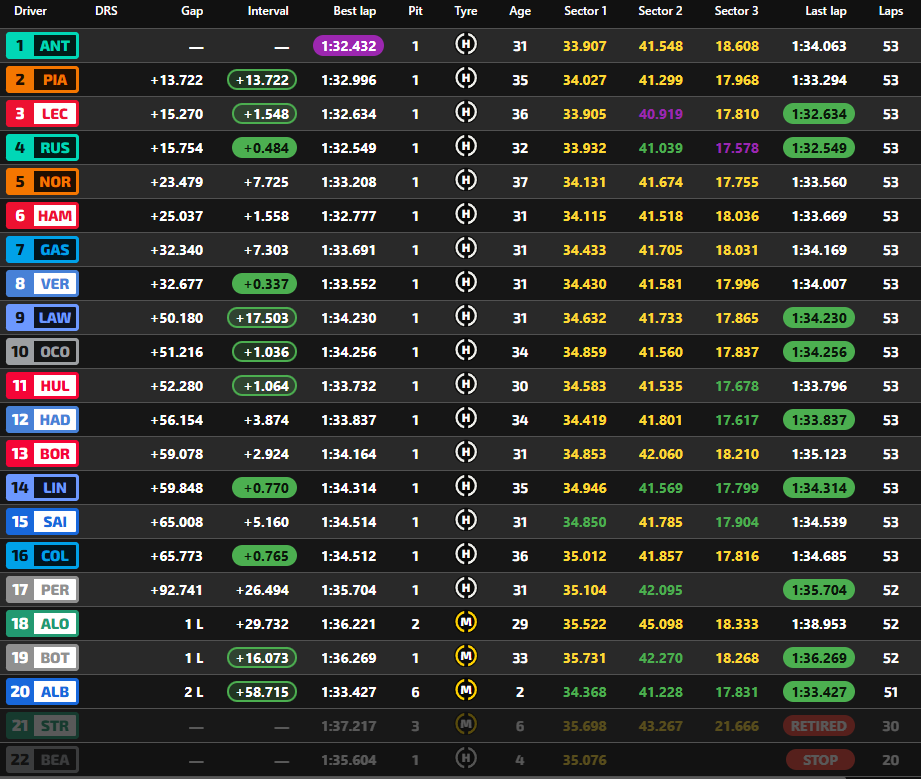Viewport: 921px width, 779px height.
Task: Click the green 1:32.634 last lap for LEC
Action: pos(819,114)
